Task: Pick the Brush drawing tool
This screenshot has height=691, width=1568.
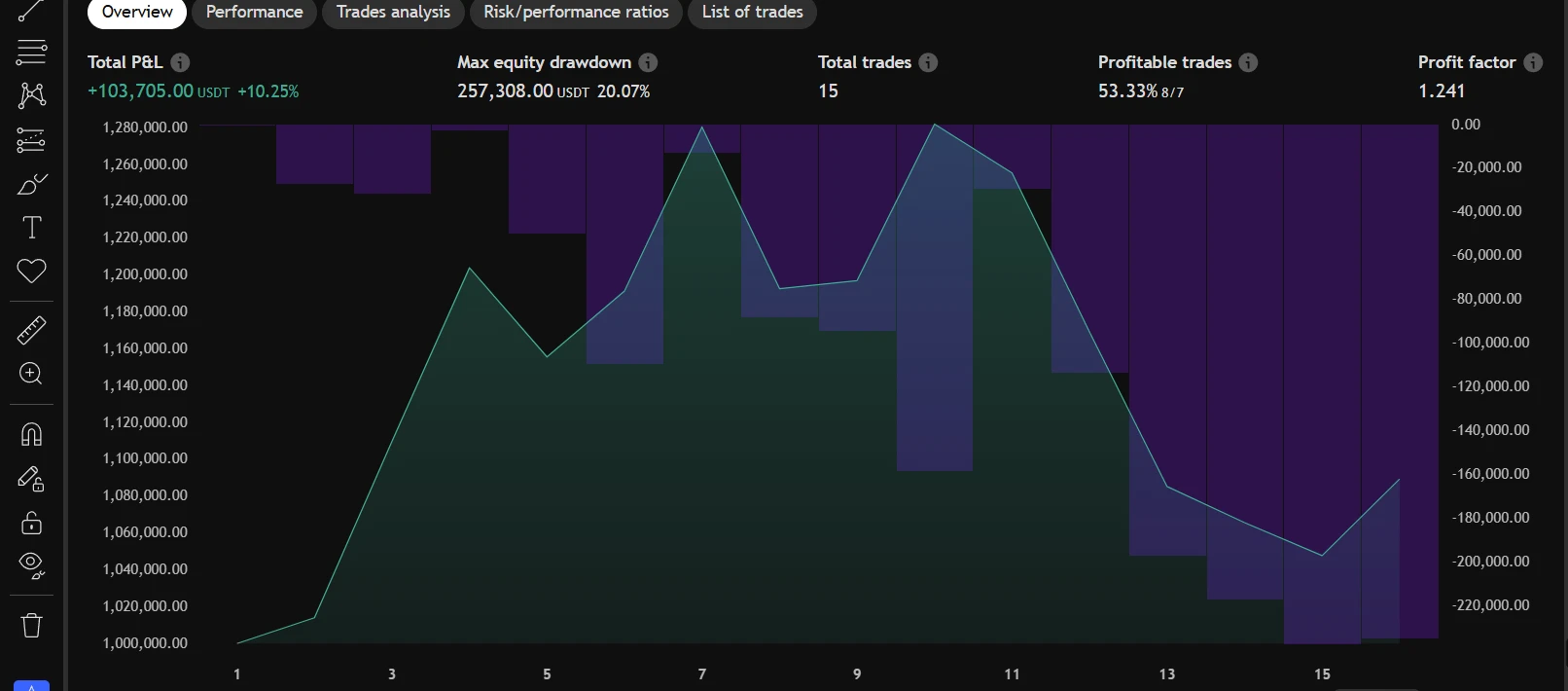Action: click(31, 184)
